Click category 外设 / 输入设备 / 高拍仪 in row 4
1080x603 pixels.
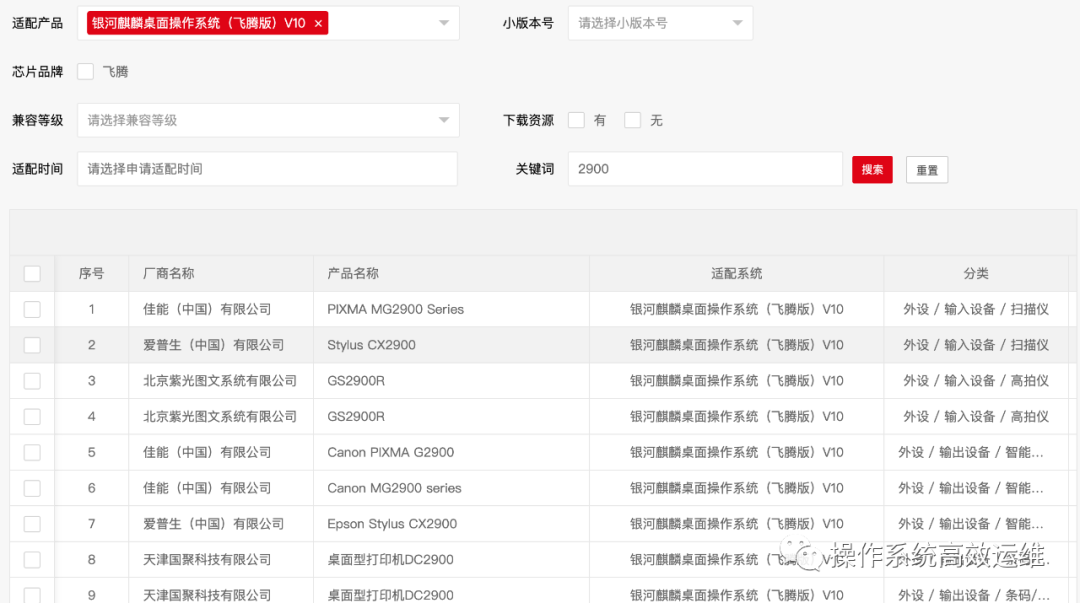[976, 417]
